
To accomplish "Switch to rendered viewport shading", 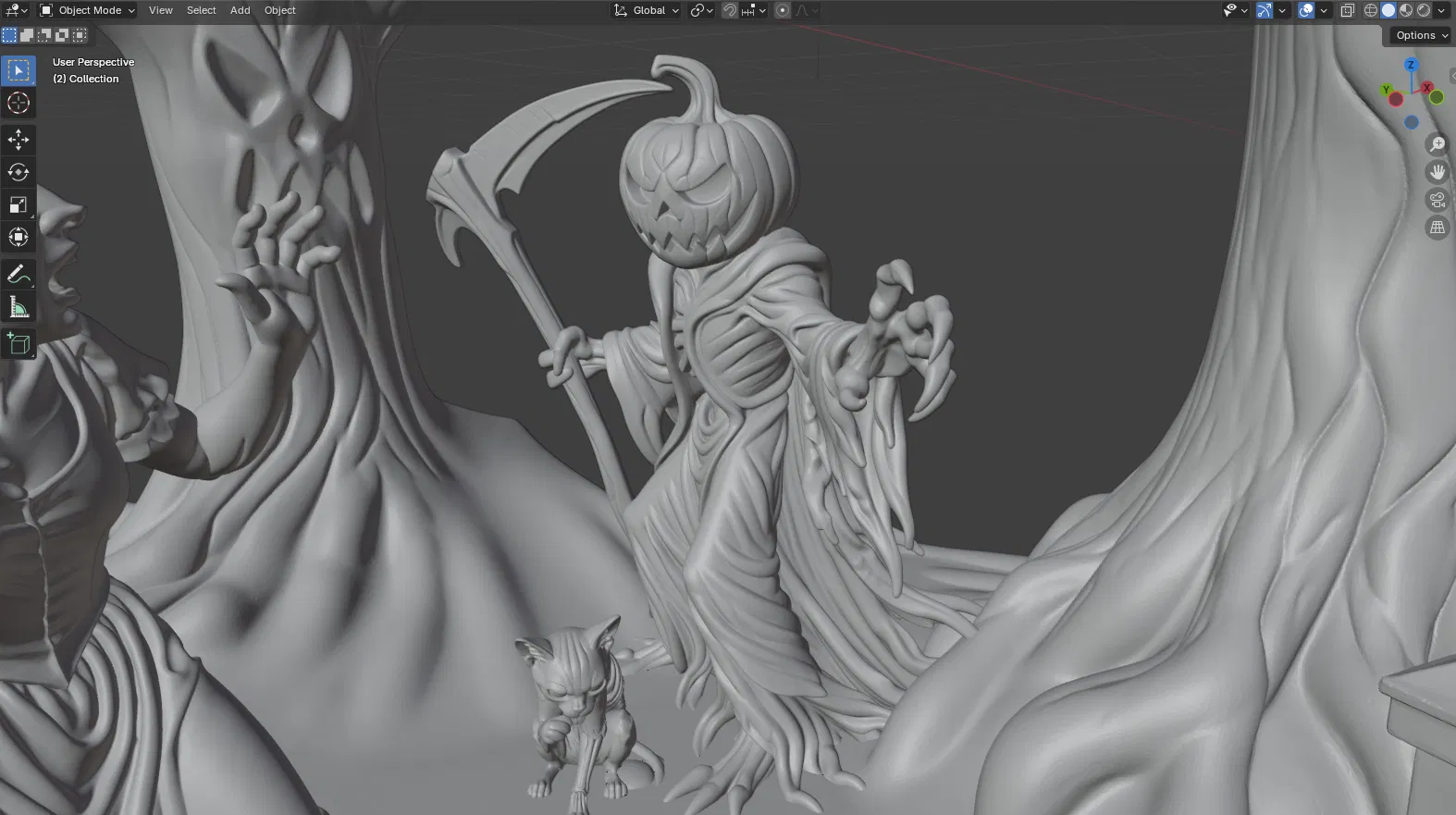I will [x=1424, y=10].
